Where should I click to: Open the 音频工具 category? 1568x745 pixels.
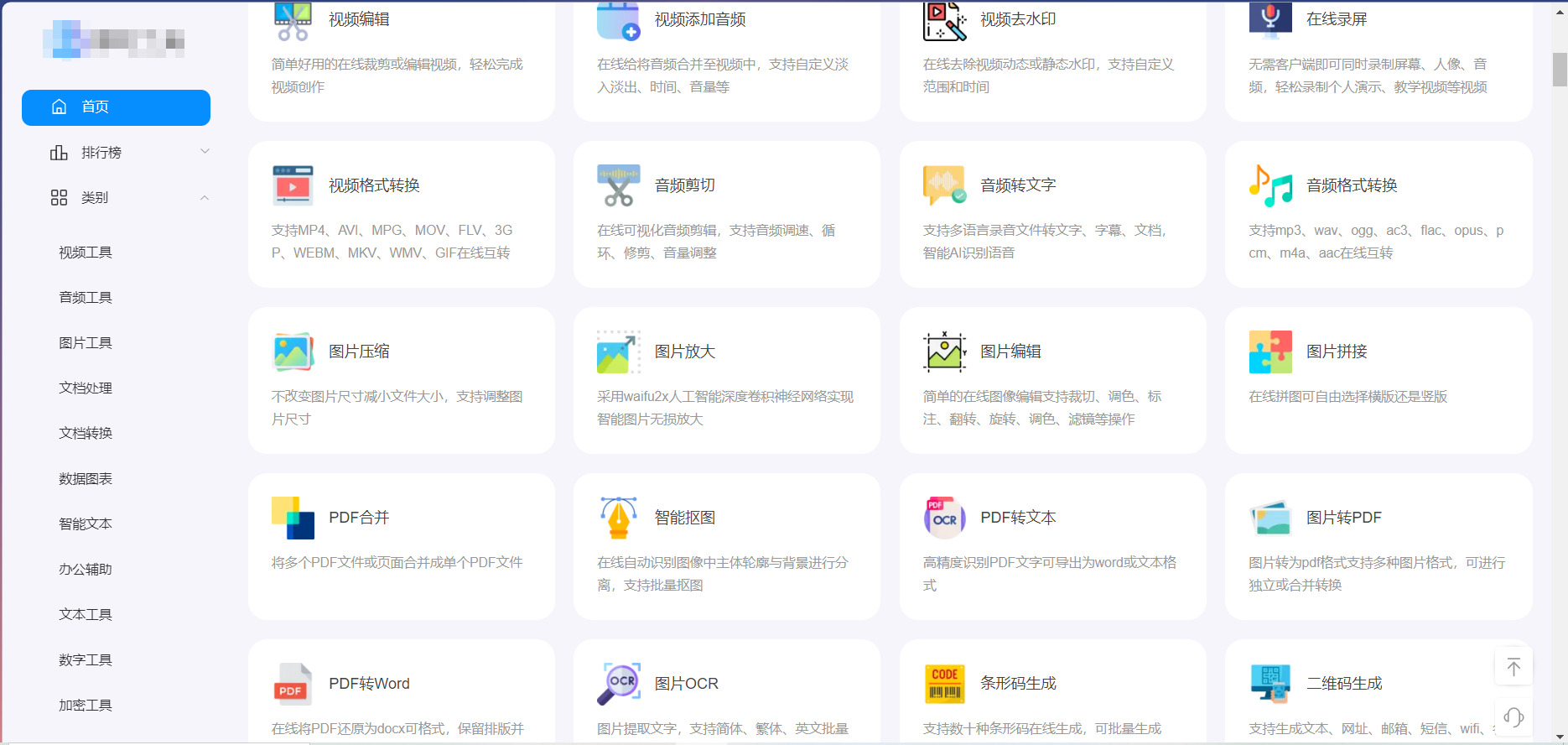86,297
